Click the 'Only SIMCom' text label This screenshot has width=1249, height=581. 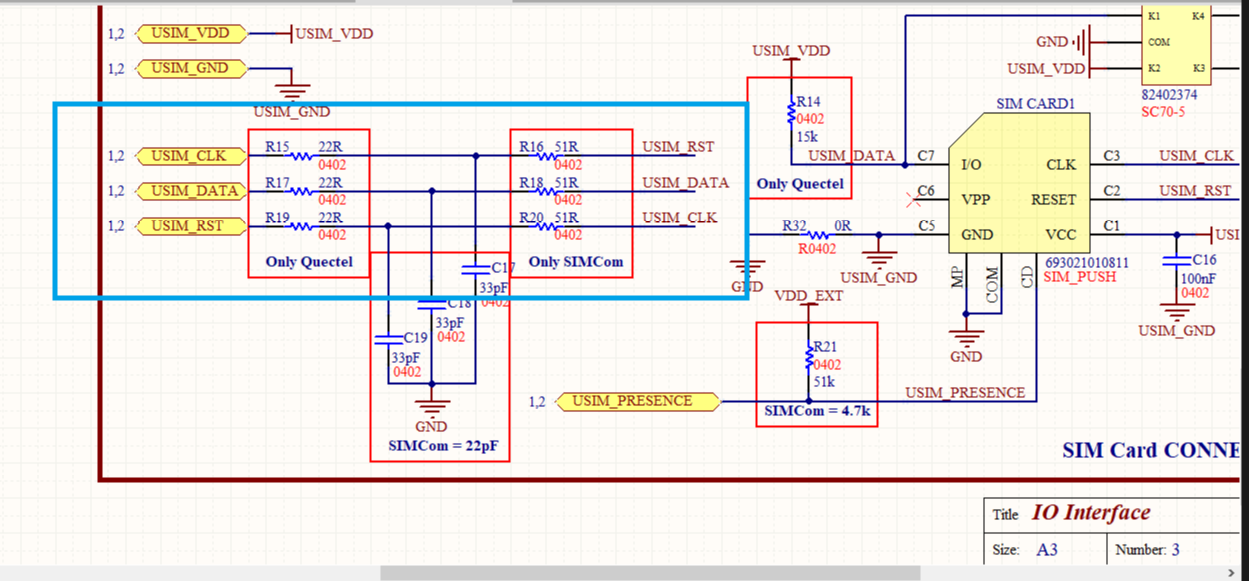tap(575, 262)
